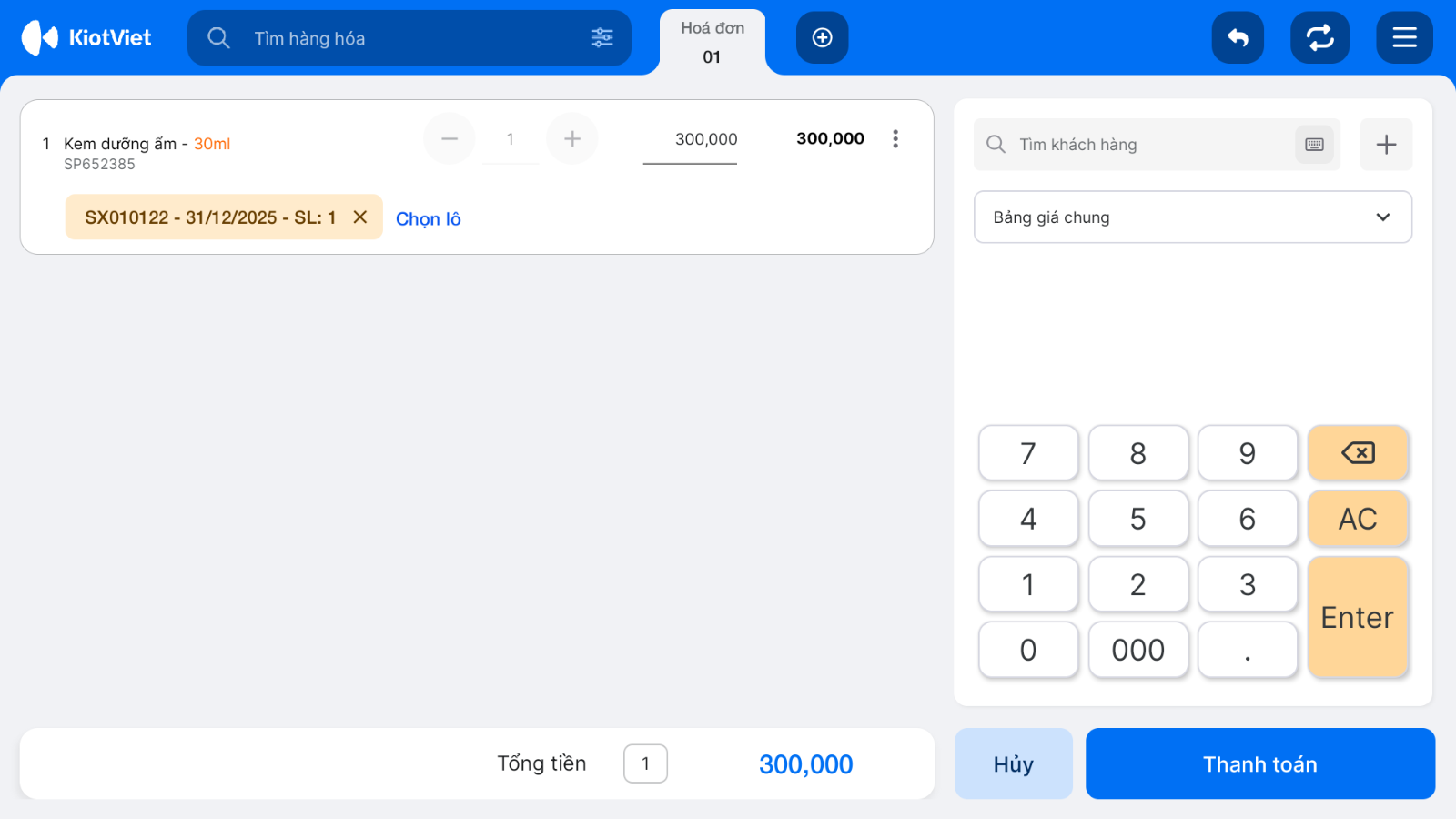Focus the Tìm hàng hóa search field
Image resolution: width=1456 pixels, height=819 pixels.
[409, 37]
